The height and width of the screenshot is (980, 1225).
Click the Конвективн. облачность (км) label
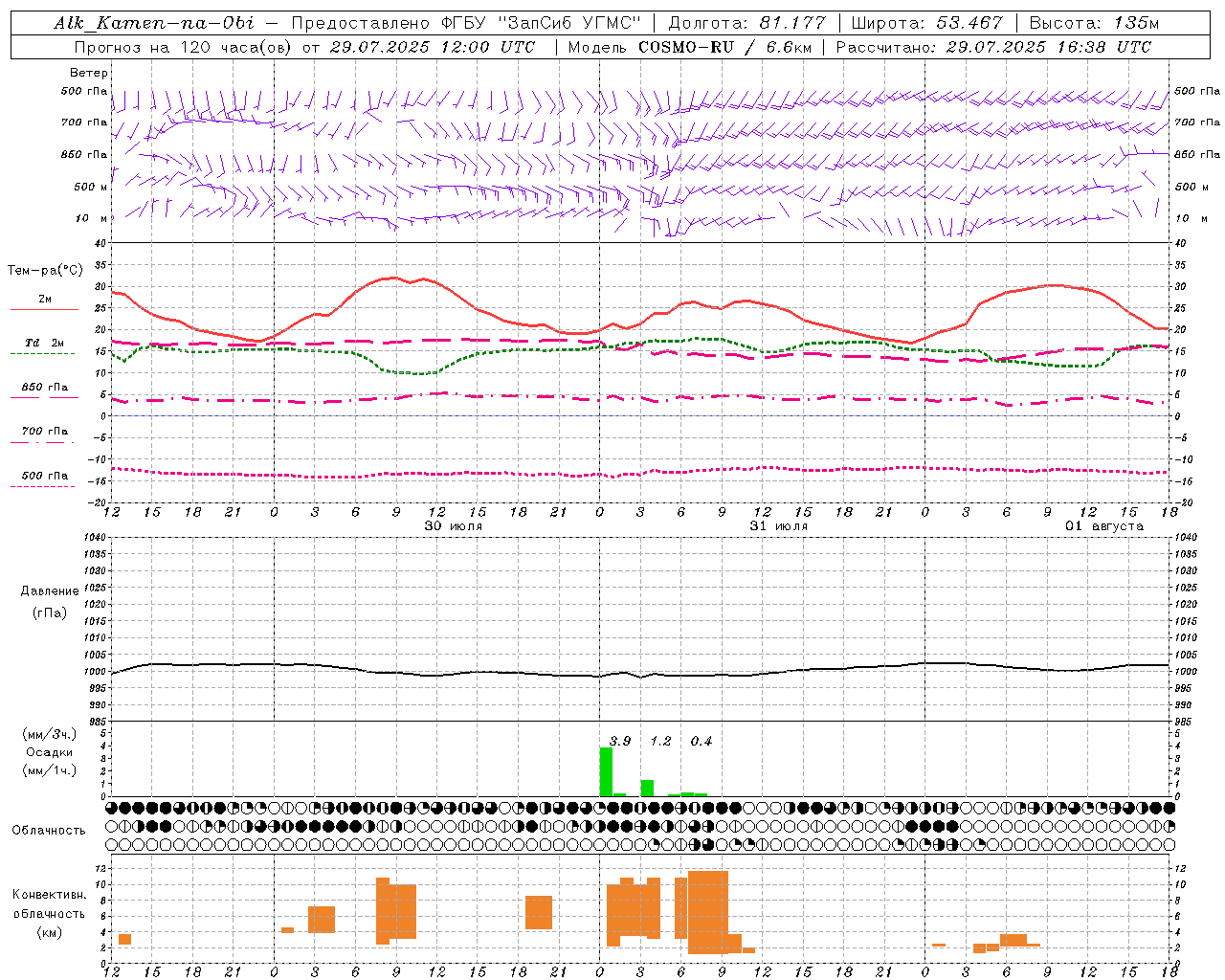click(49, 913)
